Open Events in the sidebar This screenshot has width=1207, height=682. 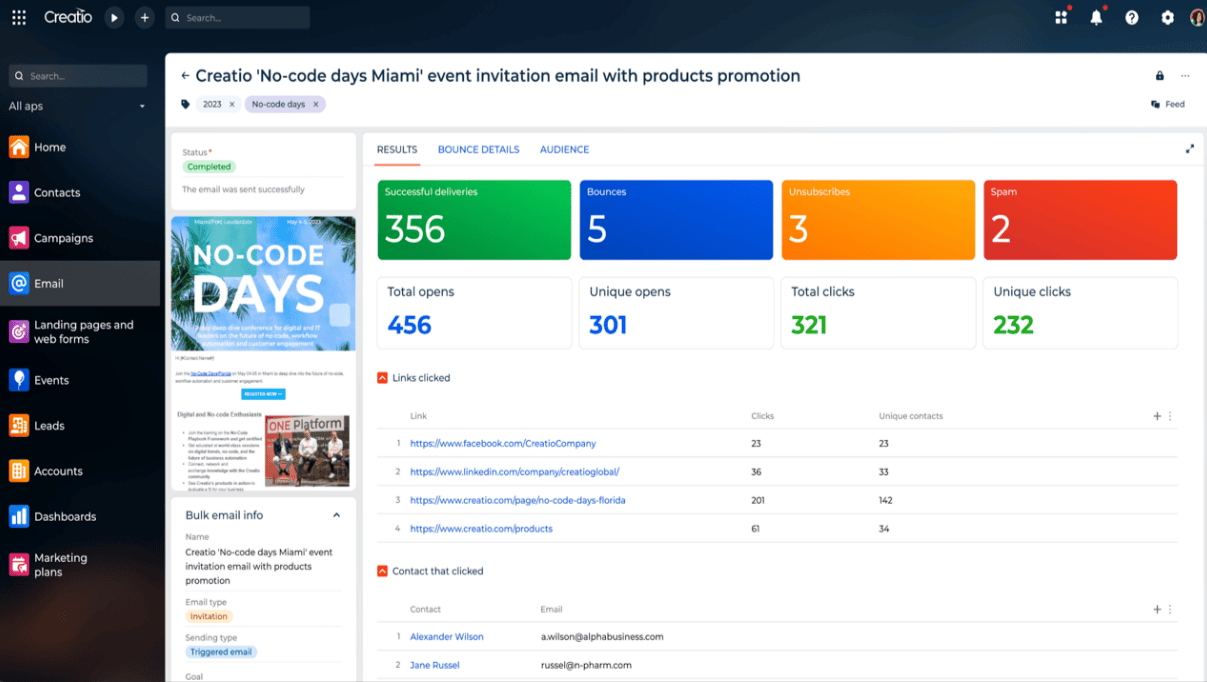pos(80,380)
